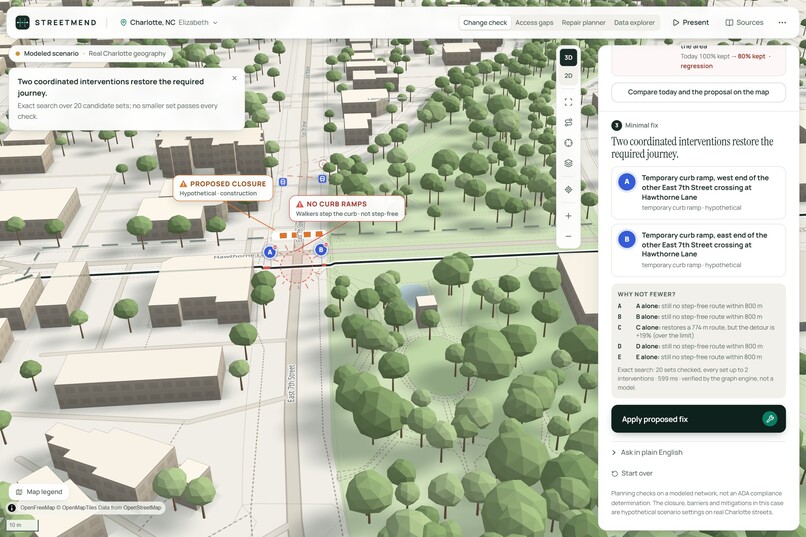Viewport: 806px width, 537px height.
Task: Click marker A on the map
Action: click(x=270, y=252)
